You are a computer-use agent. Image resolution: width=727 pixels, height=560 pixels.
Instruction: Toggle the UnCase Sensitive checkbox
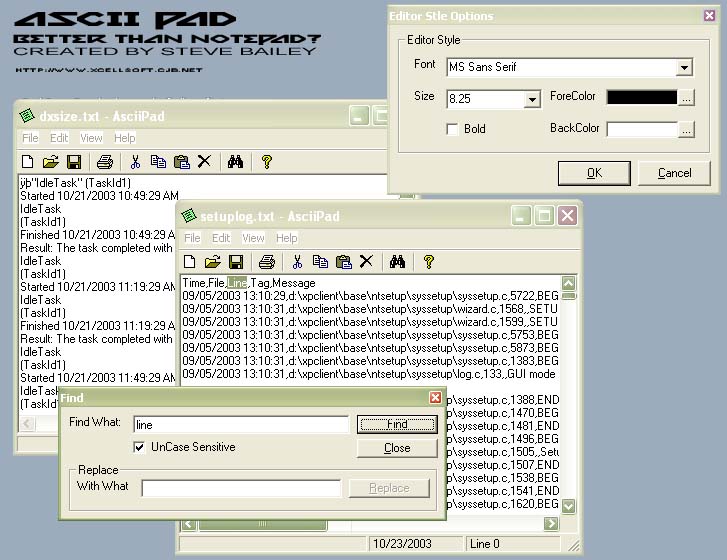tap(140, 447)
